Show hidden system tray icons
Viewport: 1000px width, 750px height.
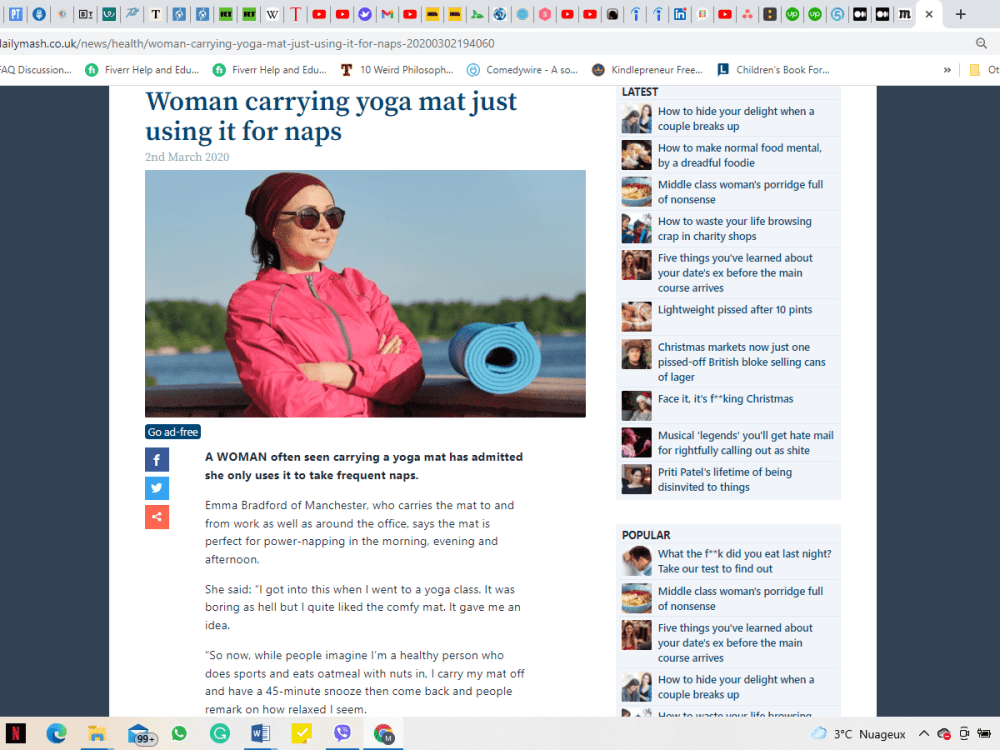point(923,734)
